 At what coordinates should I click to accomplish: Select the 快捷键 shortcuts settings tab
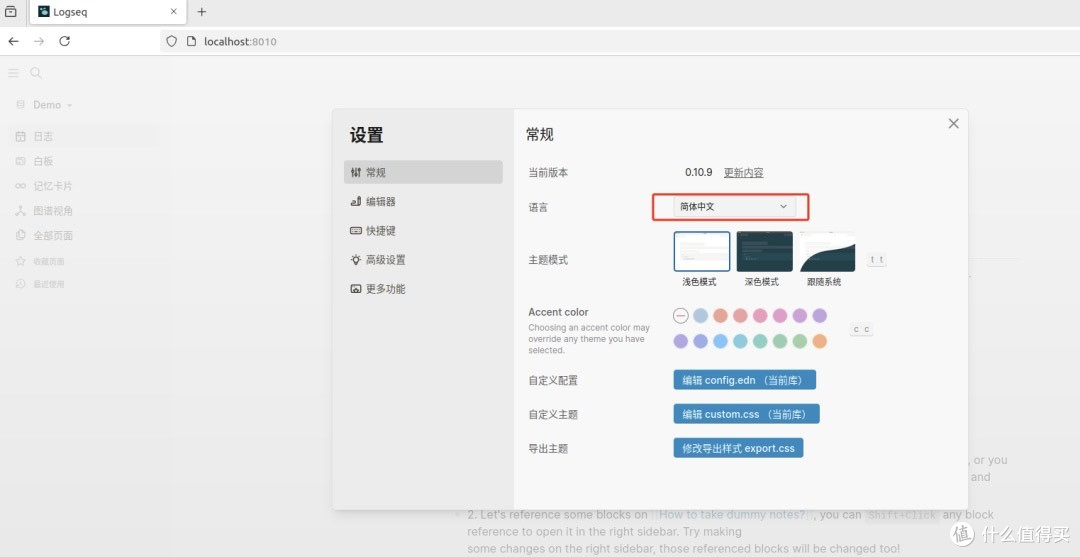pos(423,231)
